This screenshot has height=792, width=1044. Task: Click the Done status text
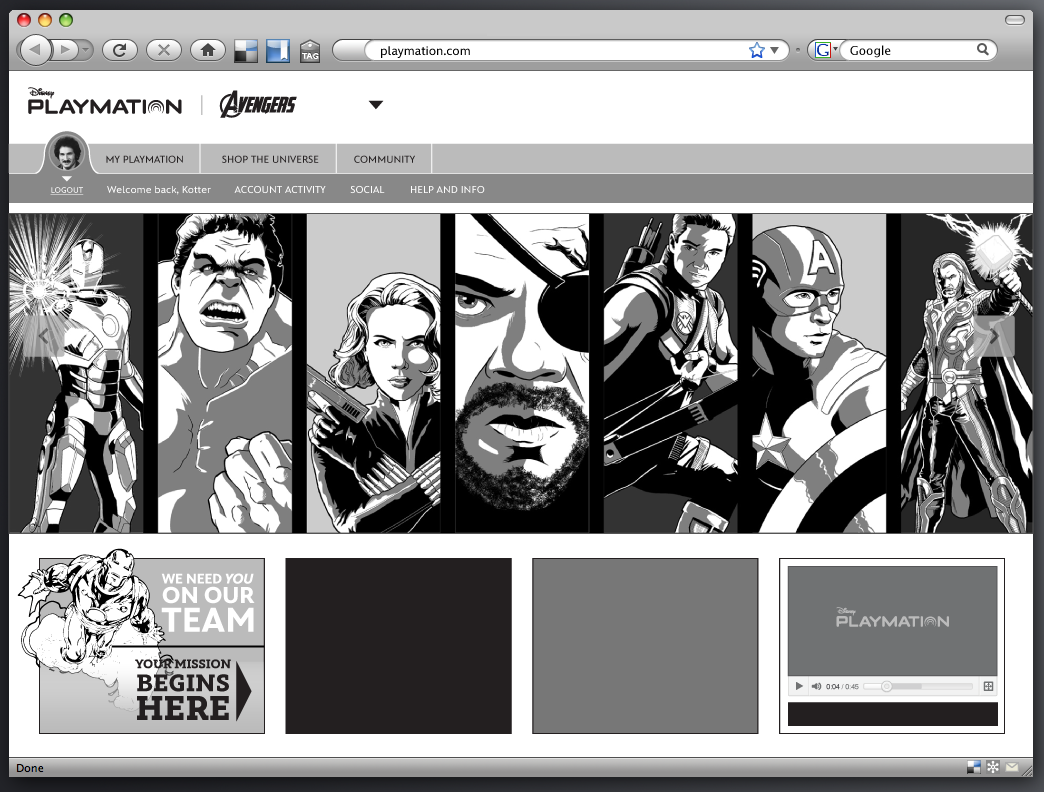[x=30, y=768]
